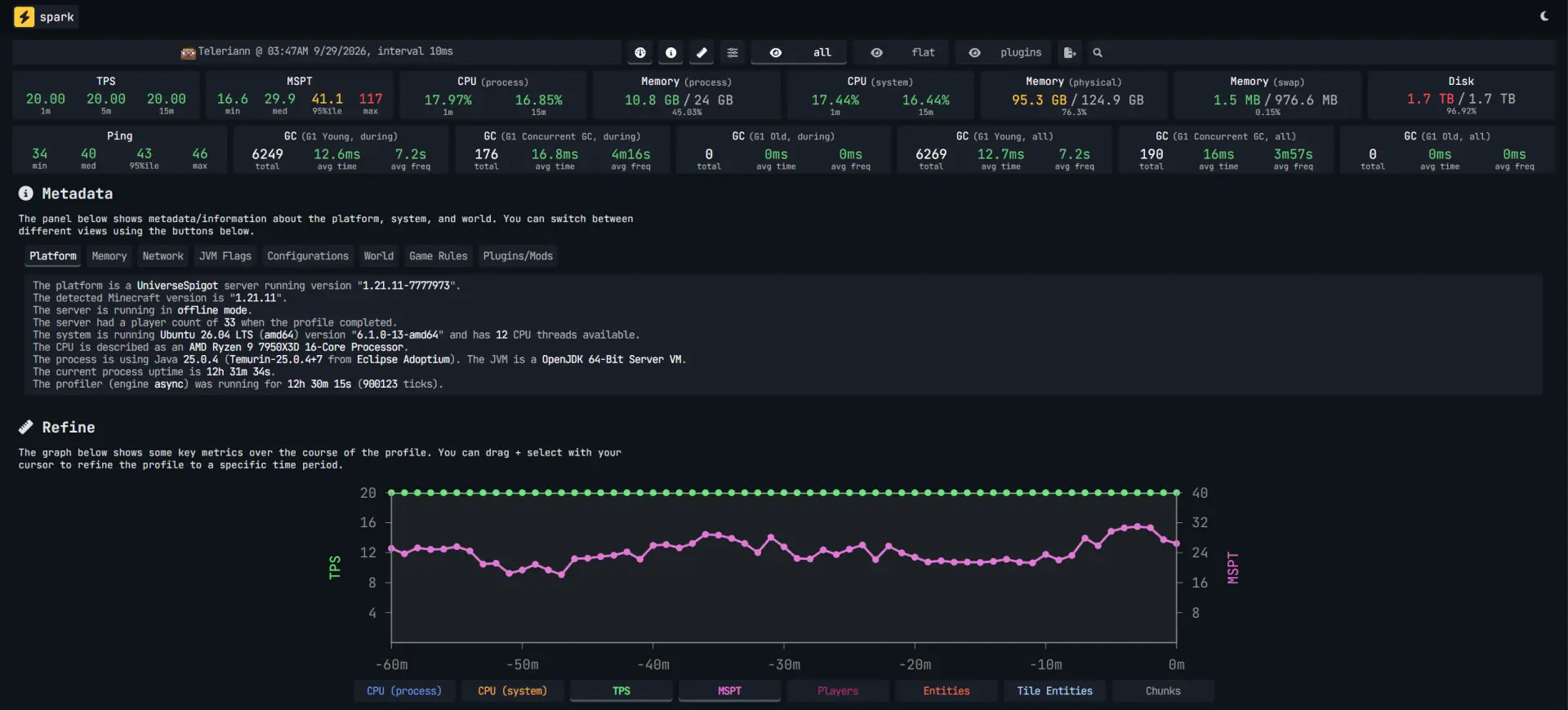The image size is (1568, 710).
Task: Click the spark lightning logo
Action: (24, 16)
